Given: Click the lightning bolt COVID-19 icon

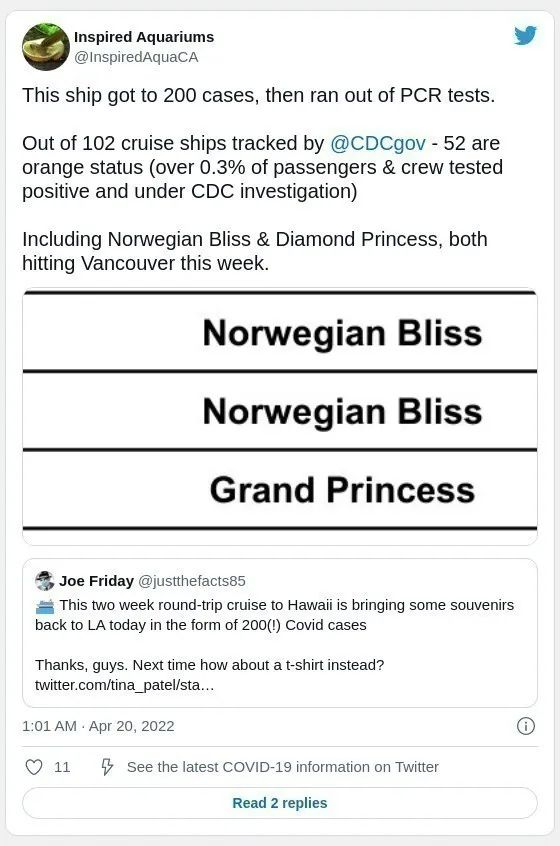Looking at the screenshot, I should [x=107, y=767].
